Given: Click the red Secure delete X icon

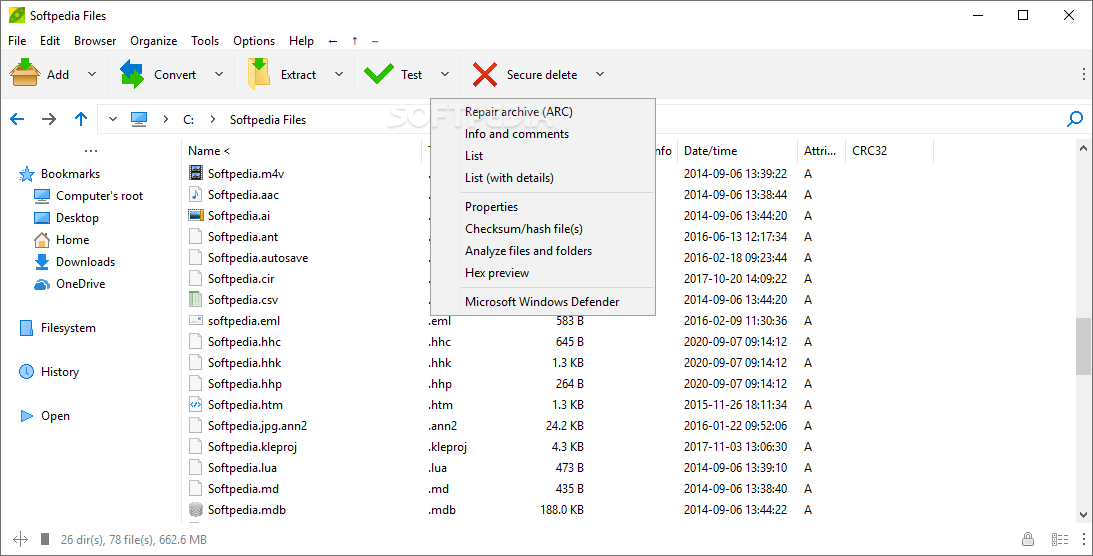Looking at the screenshot, I should pyautogui.click(x=484, y=74).
